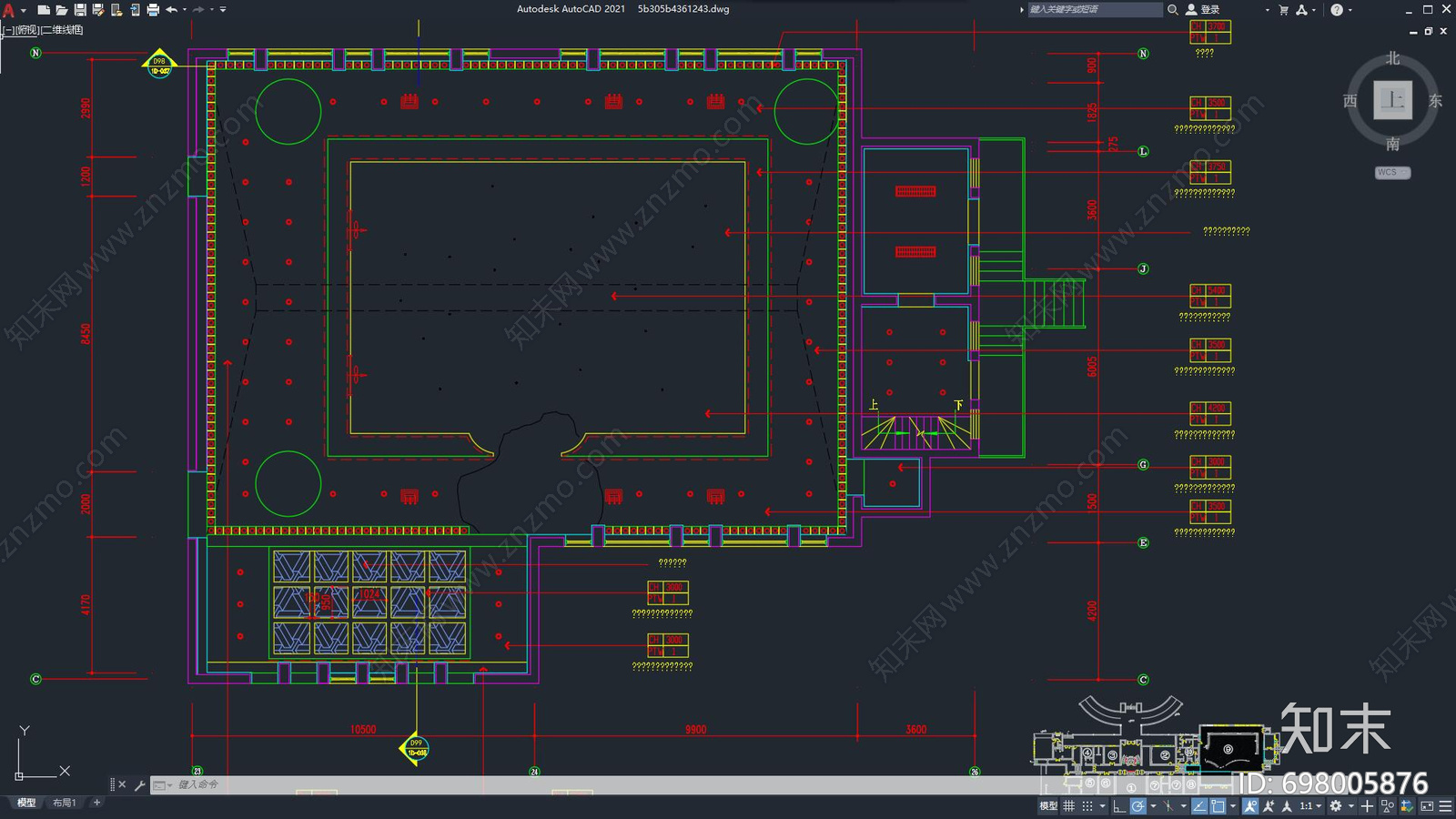Click annotation scale icon beside 1:1
1456x819 pixels.
tap(1287, 805)
